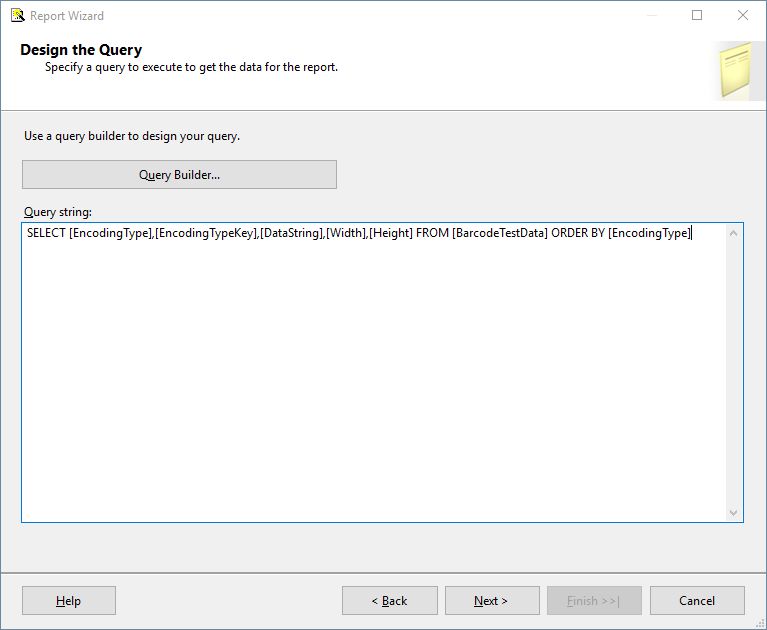Click the query box scroll up arrow
This screenshot has width=767, height=630.
(x=734, y=233)
